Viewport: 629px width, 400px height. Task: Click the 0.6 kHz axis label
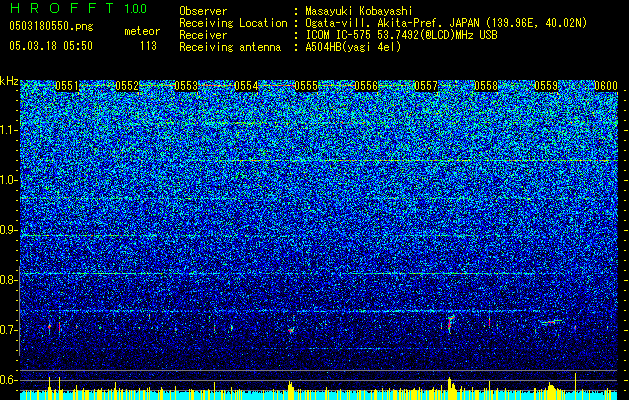pos(8,380)
